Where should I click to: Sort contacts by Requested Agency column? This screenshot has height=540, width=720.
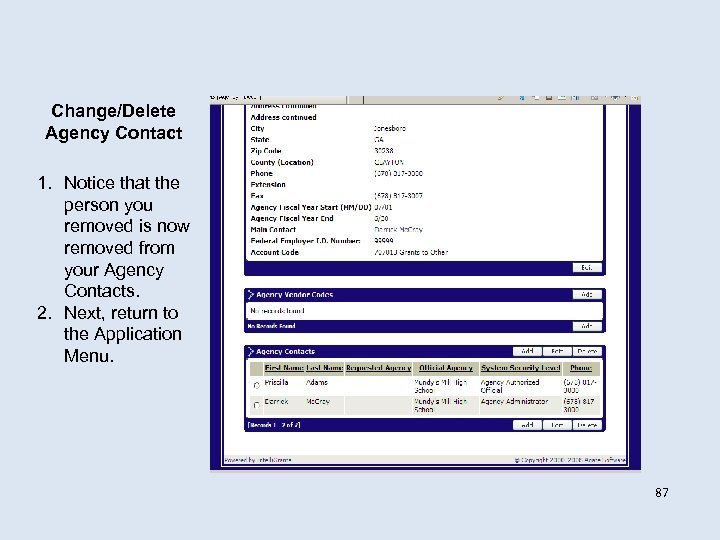tap(378, 368)
